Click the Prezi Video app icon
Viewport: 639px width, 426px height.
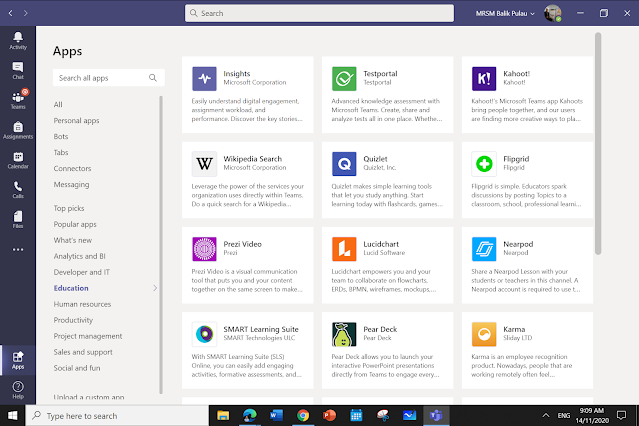pos(204,249)
